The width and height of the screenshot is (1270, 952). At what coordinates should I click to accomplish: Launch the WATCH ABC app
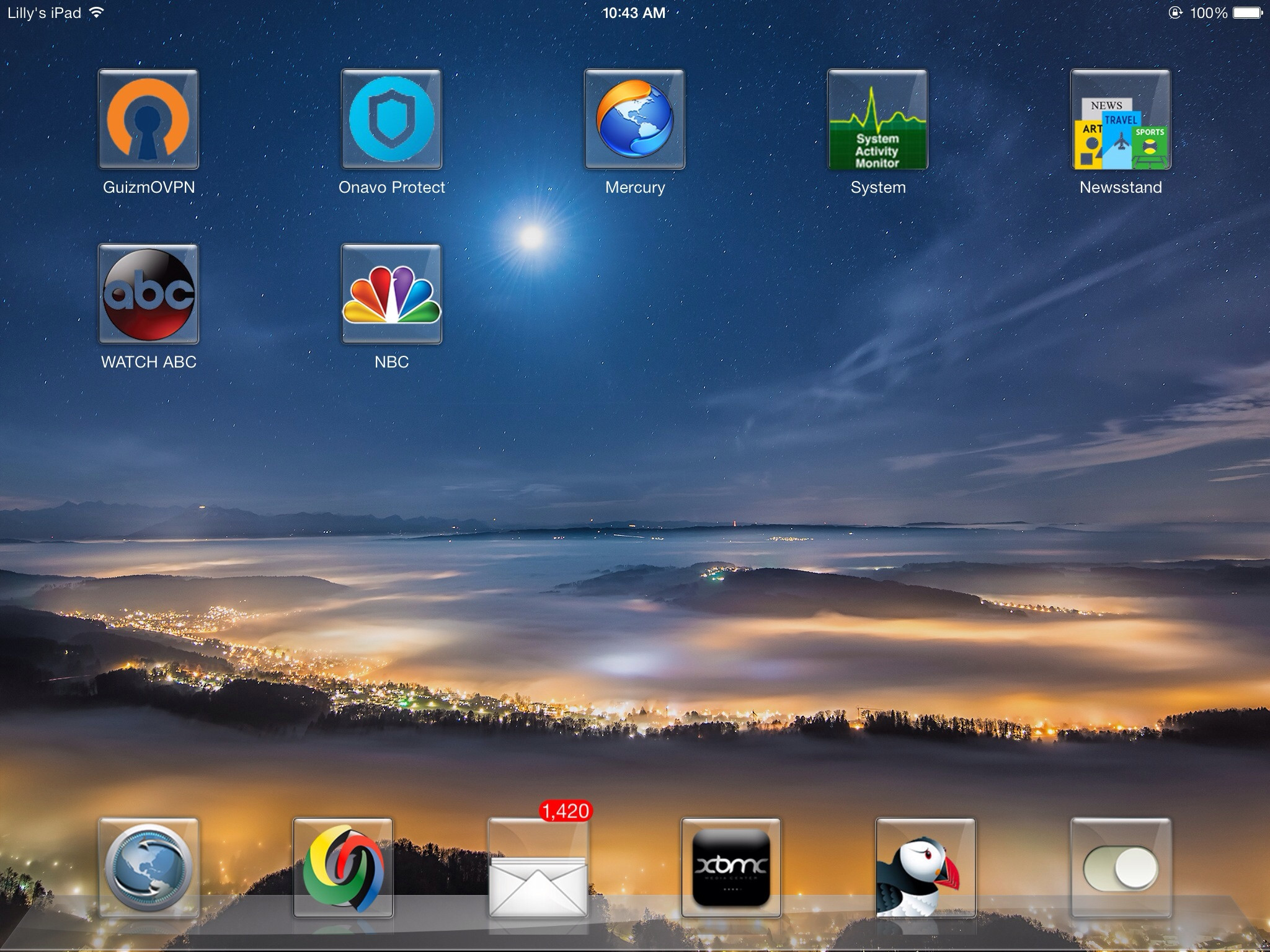[148, 294]
